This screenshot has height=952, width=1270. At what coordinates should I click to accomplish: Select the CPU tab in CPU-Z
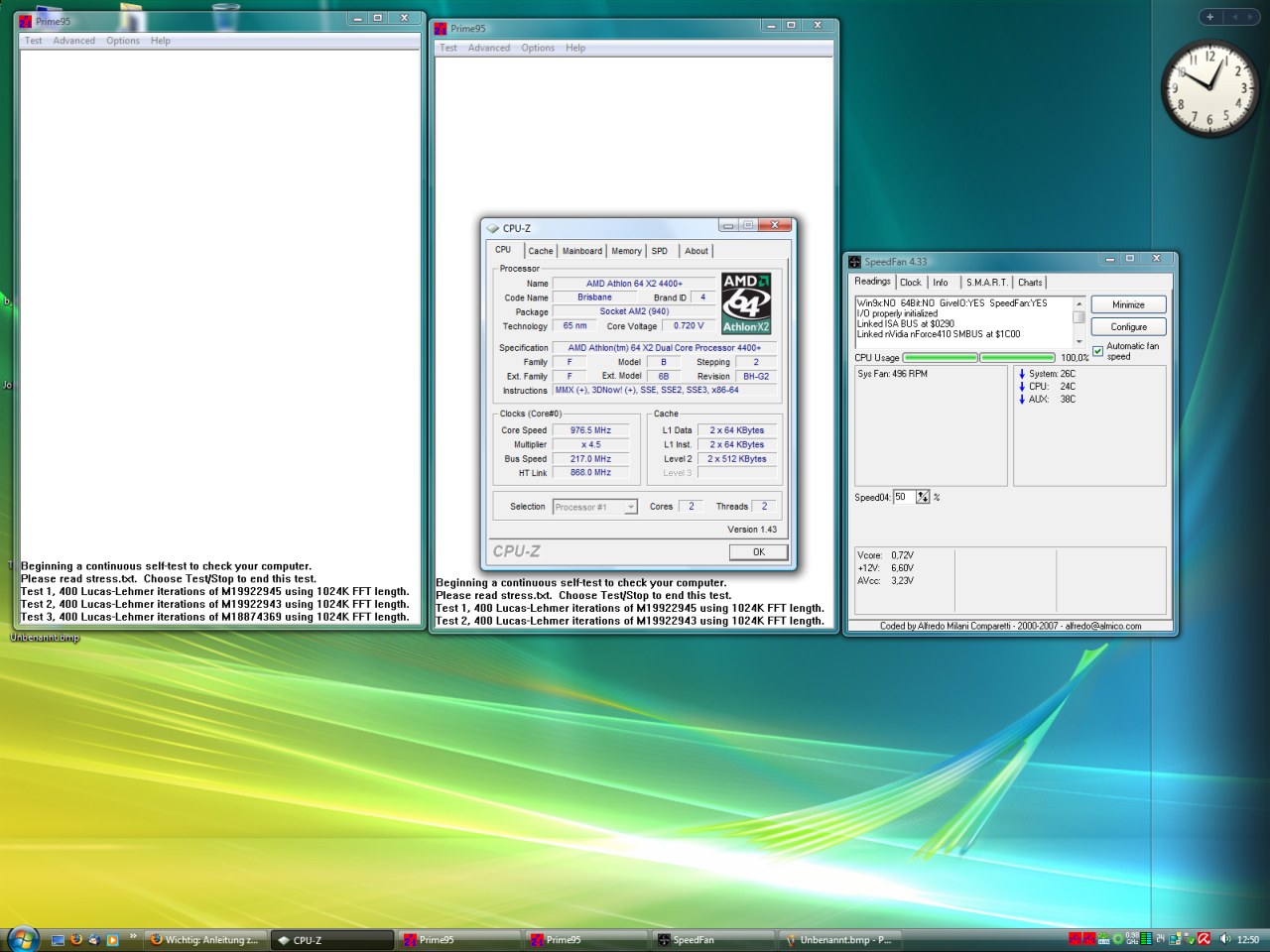click(x=503, y=250)
